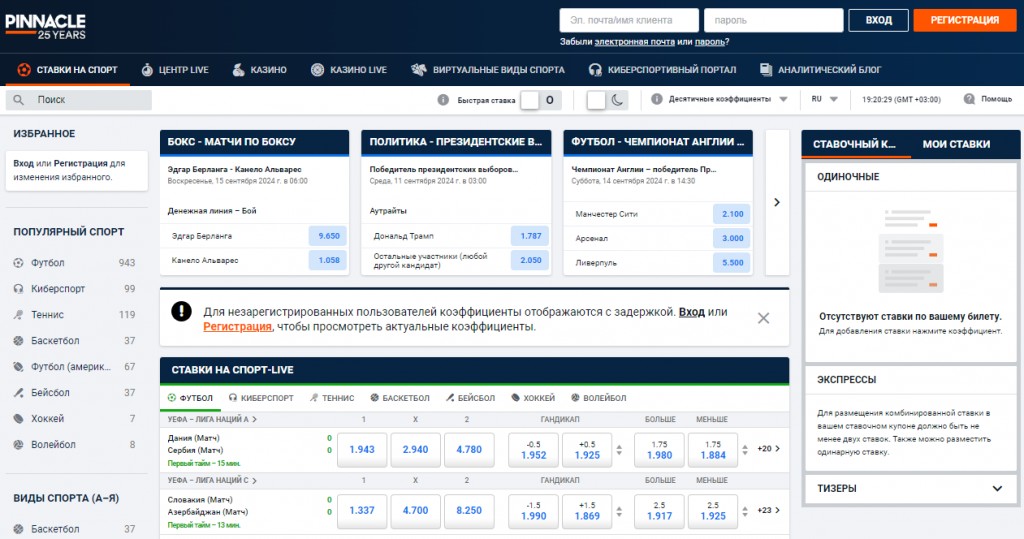
Task: Click the Казино Live roulette icon
Action: 317,69
